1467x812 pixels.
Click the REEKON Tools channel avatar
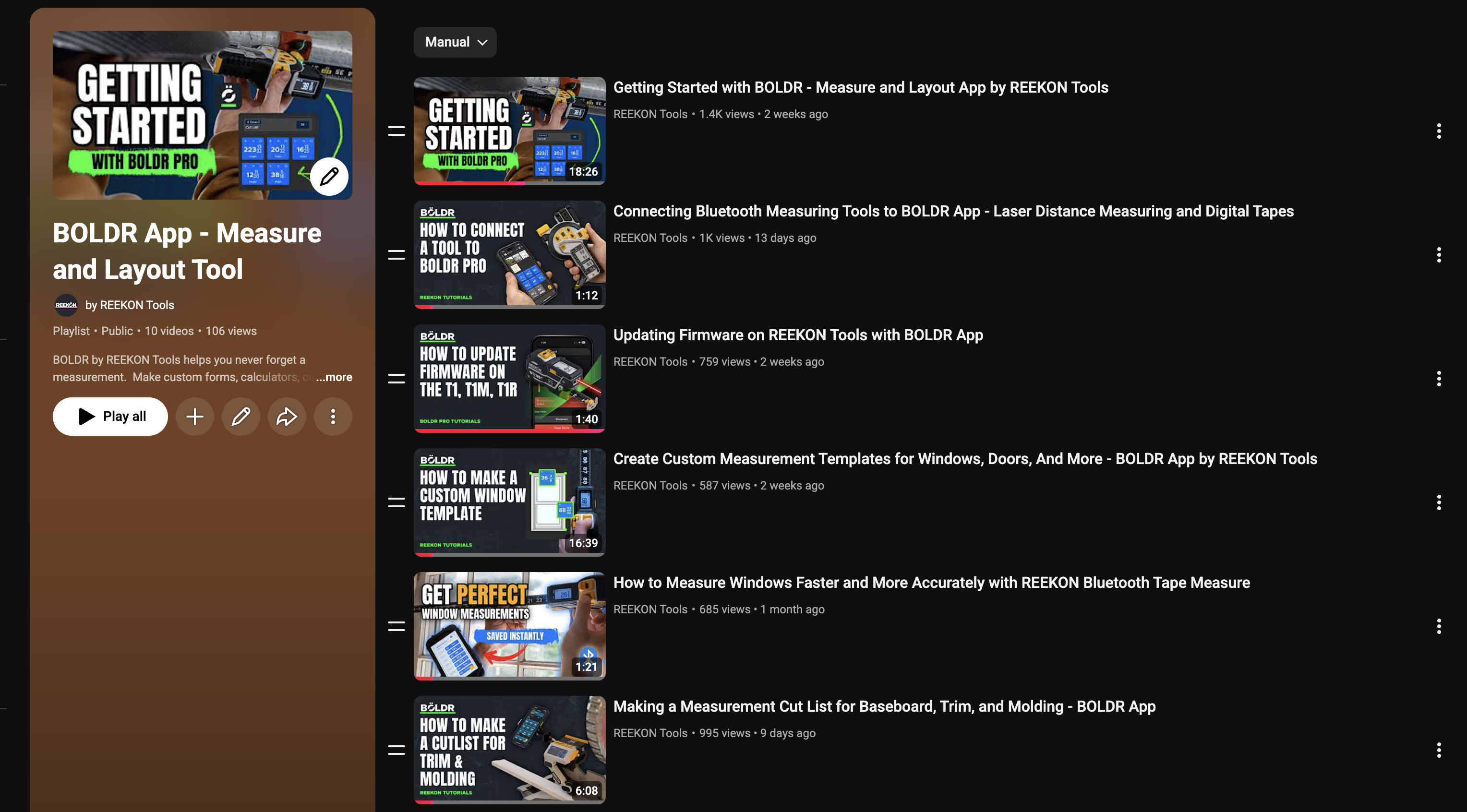pos(66,305)
